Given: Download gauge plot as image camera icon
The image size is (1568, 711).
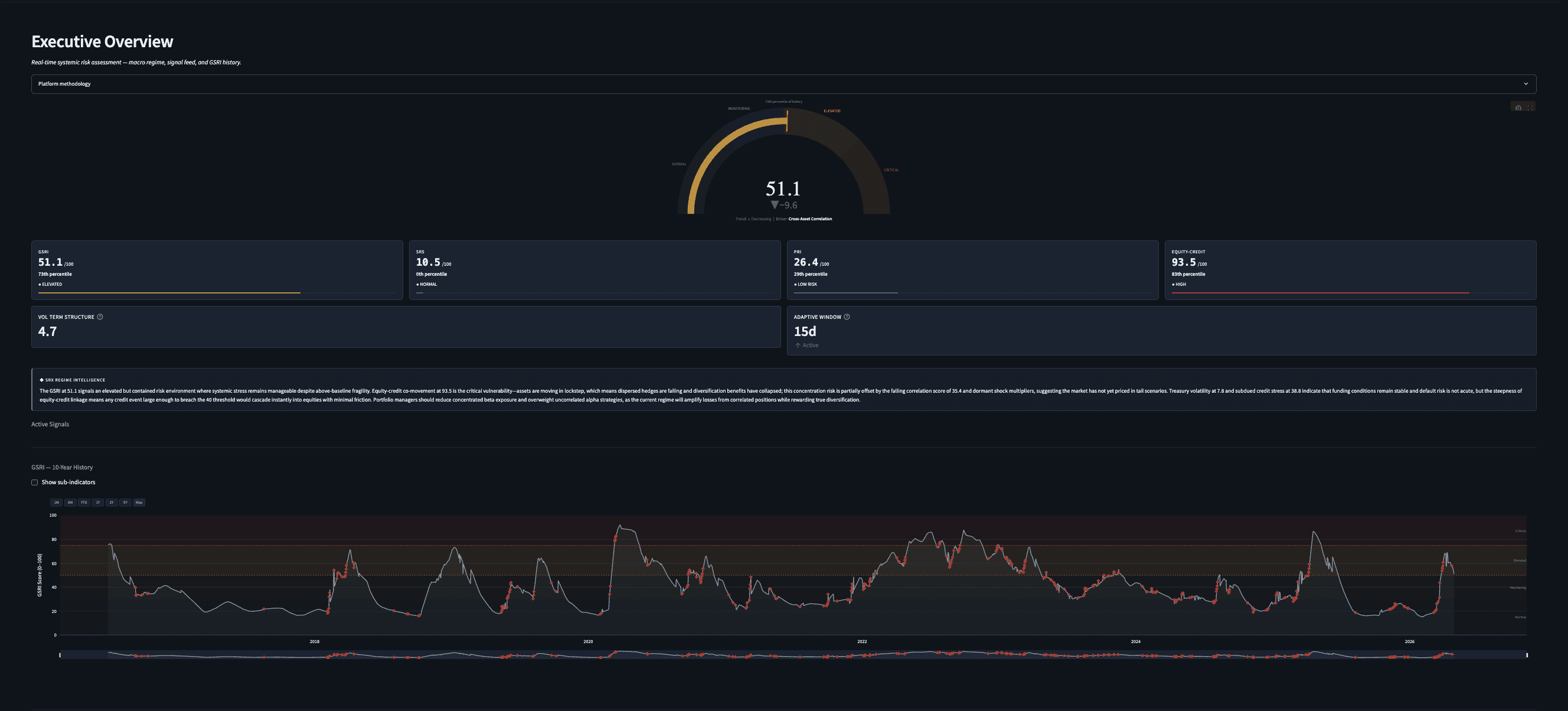Looking at the screenshot, I should (1518, 107).
